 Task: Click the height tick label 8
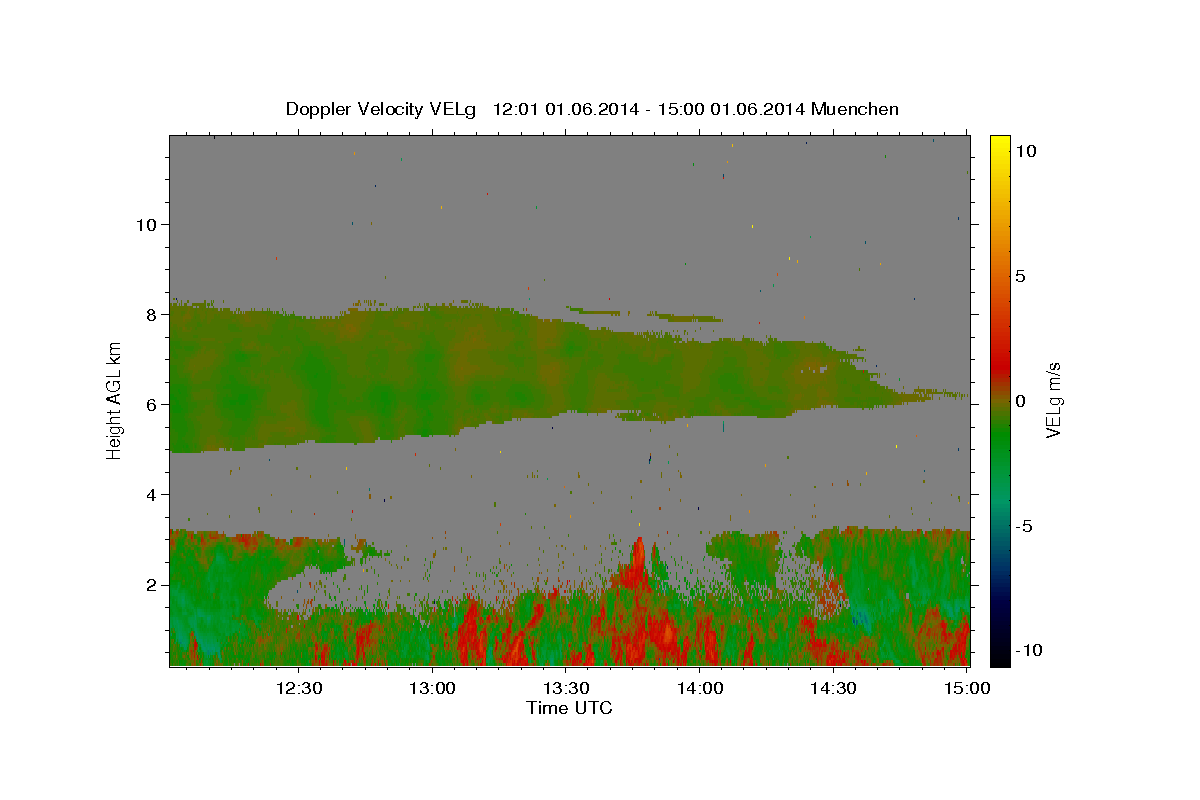click(x=150, y=314)
